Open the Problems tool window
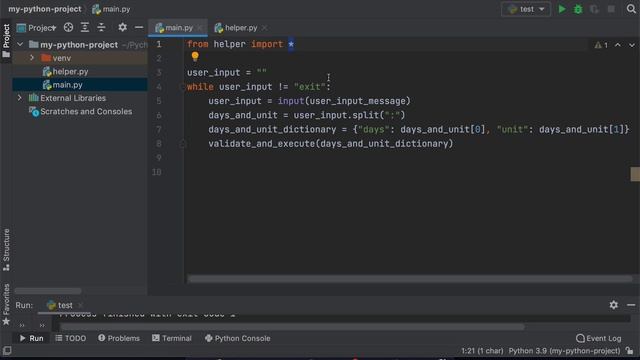This screenshot has width=640, height=360. (x=119, y=338)
